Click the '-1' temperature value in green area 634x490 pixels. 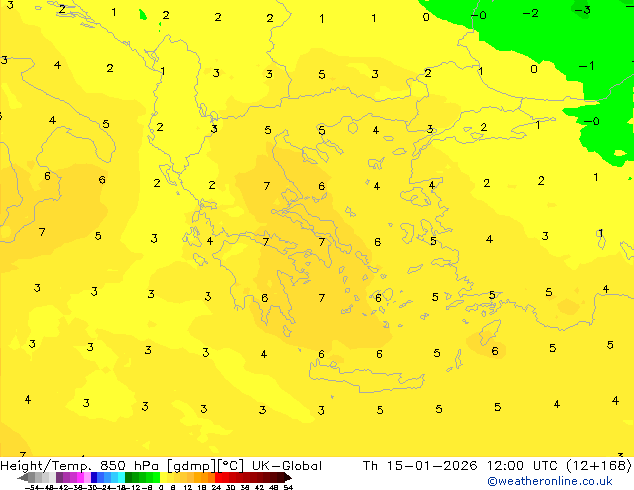click(x=586, y=65)
